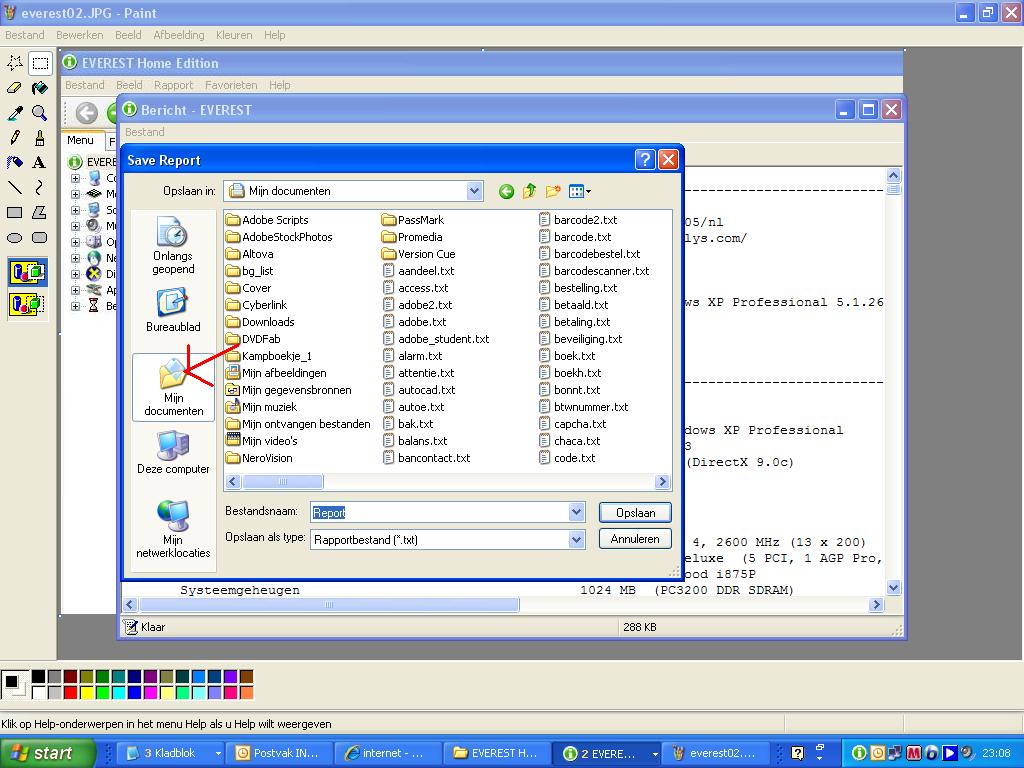The image size is (1024, 768).
Task: Open Deze computer in the places bar
Action: pos(173,452)
